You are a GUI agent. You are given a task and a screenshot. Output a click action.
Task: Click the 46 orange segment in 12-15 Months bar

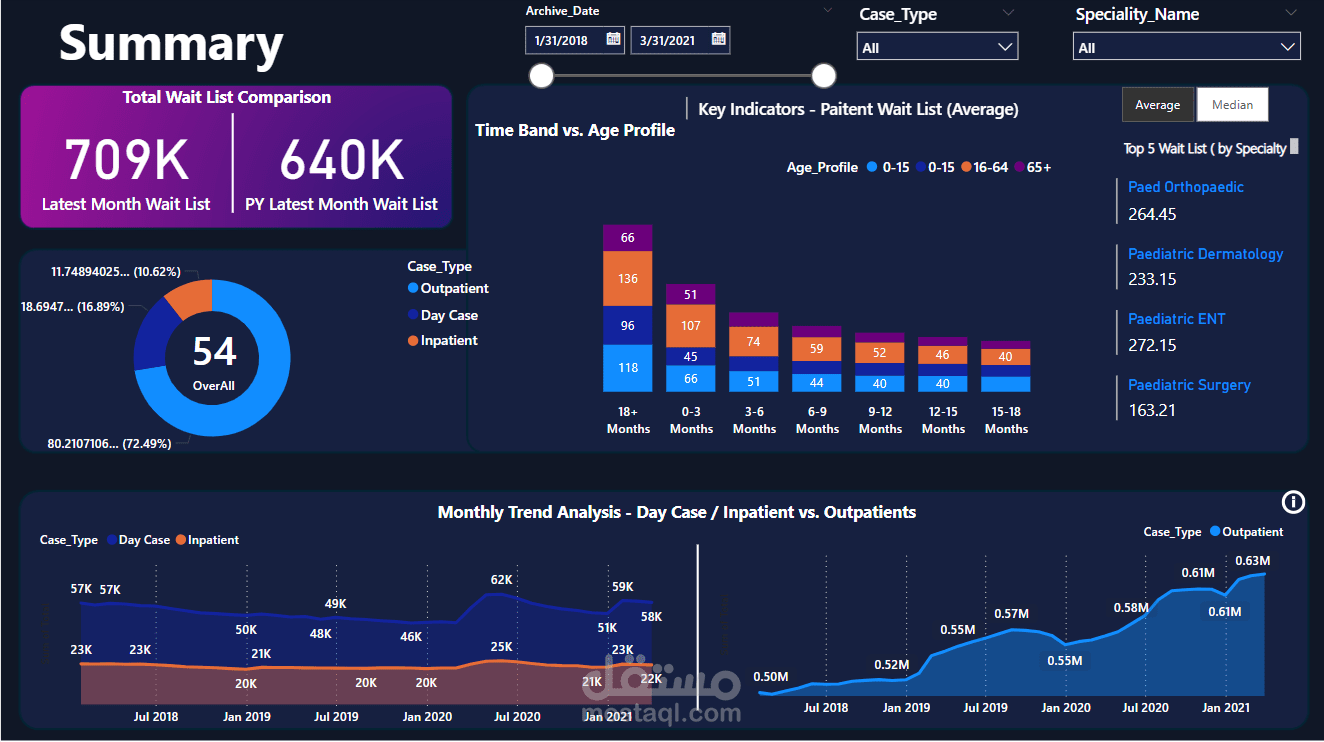pyautogui.click(x=943, y=355)
